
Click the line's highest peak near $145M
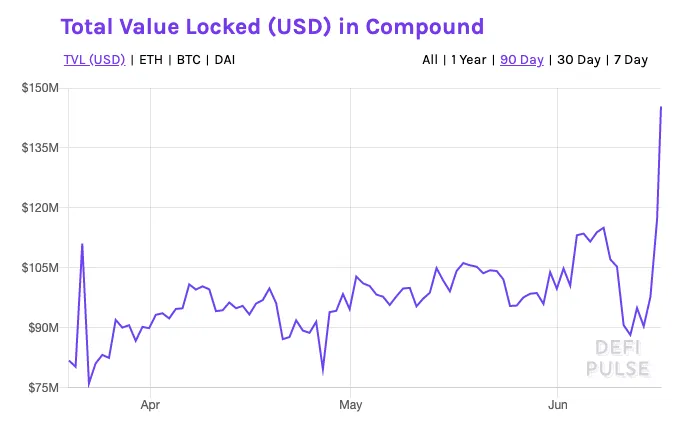[661, 107]
